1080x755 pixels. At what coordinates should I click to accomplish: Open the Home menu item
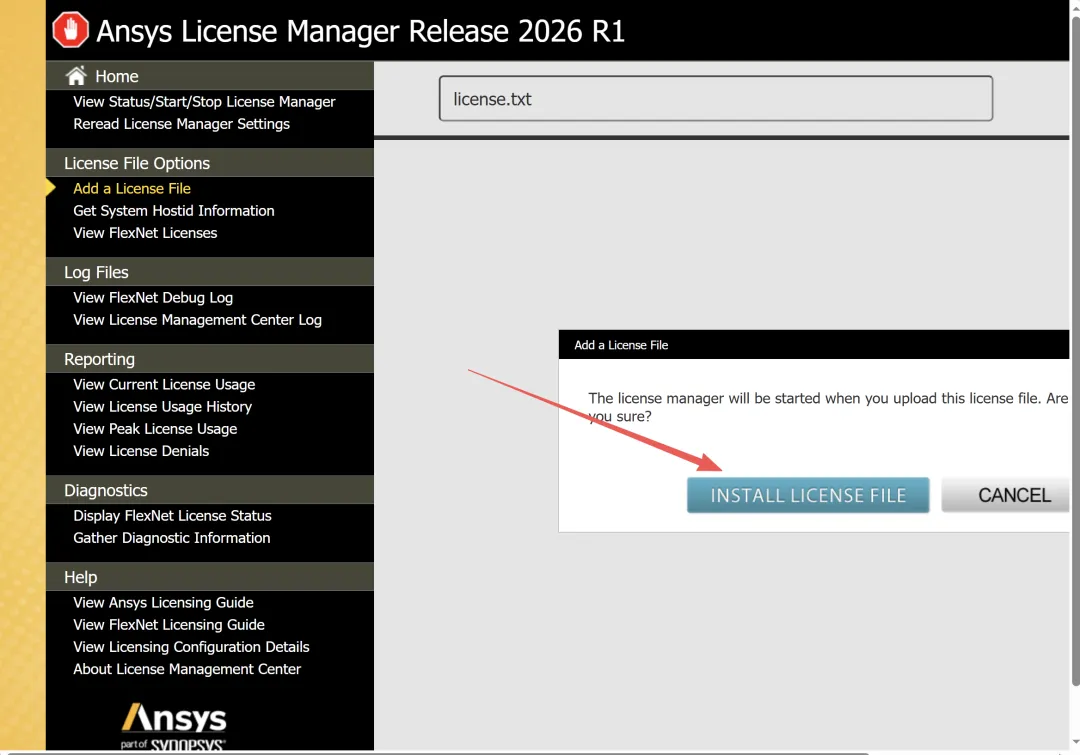click(x=116, y=76)
